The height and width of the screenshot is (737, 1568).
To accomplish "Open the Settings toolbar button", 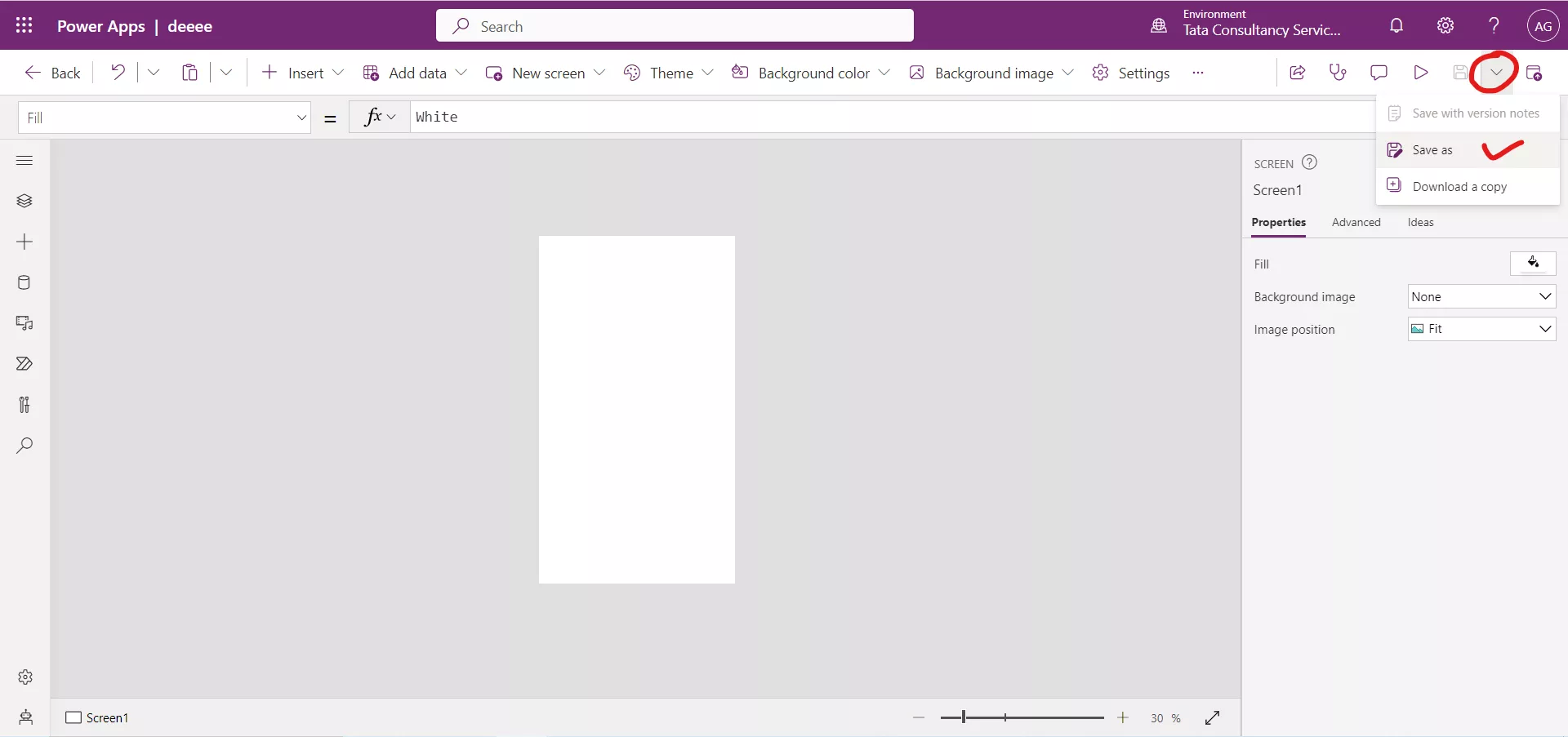I will coord(1131,73).
